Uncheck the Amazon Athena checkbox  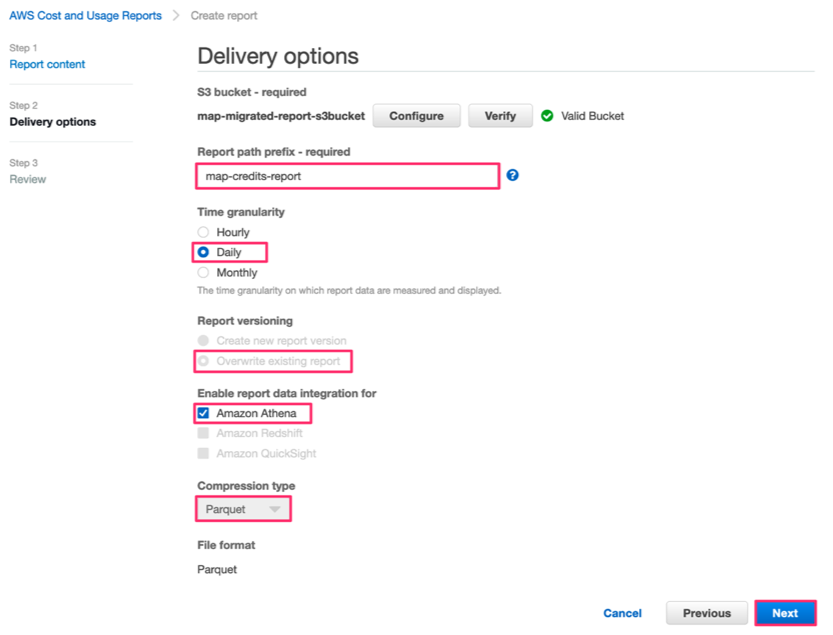click(203, 413)
